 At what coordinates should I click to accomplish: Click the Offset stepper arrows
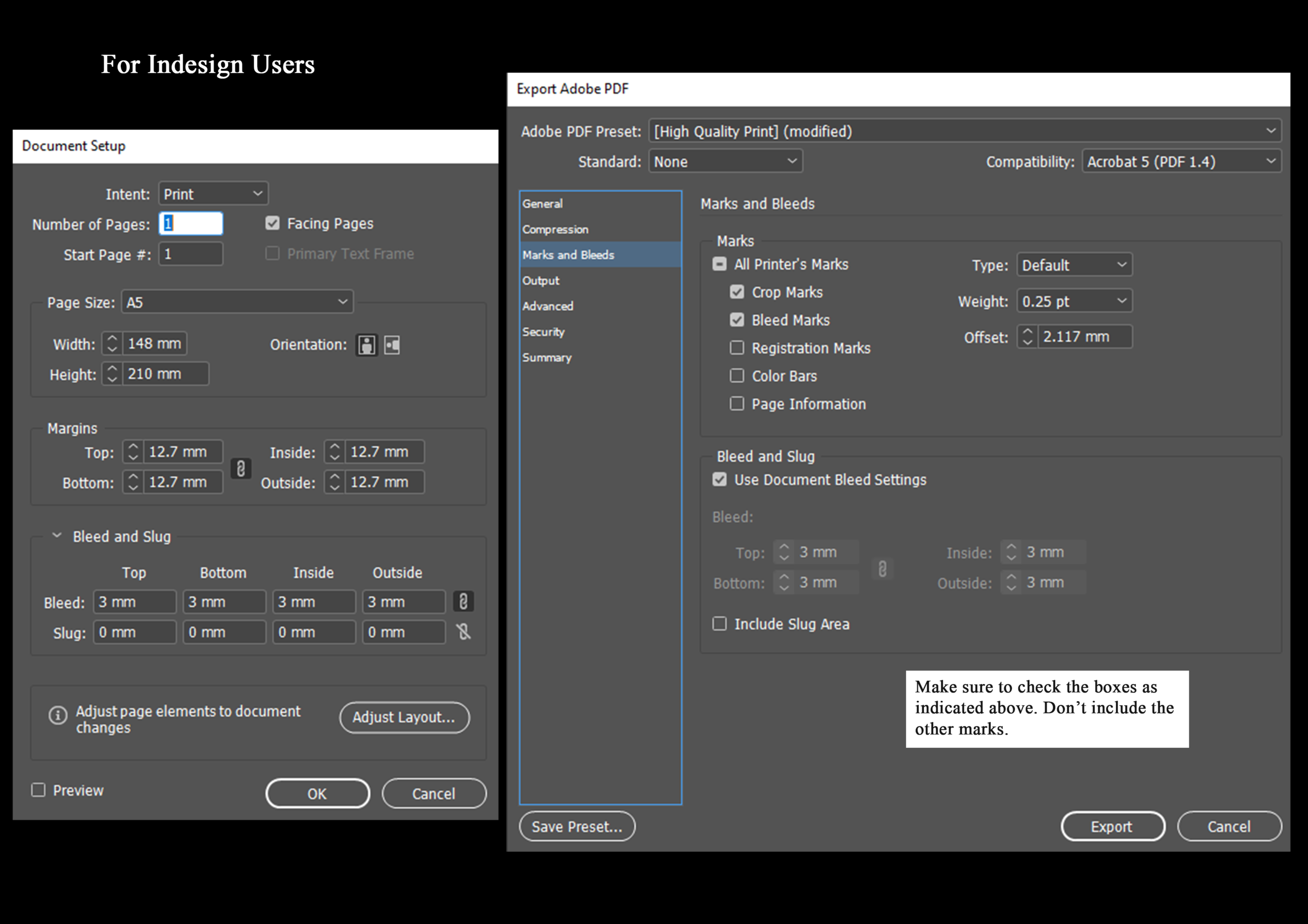point(1027,336)
